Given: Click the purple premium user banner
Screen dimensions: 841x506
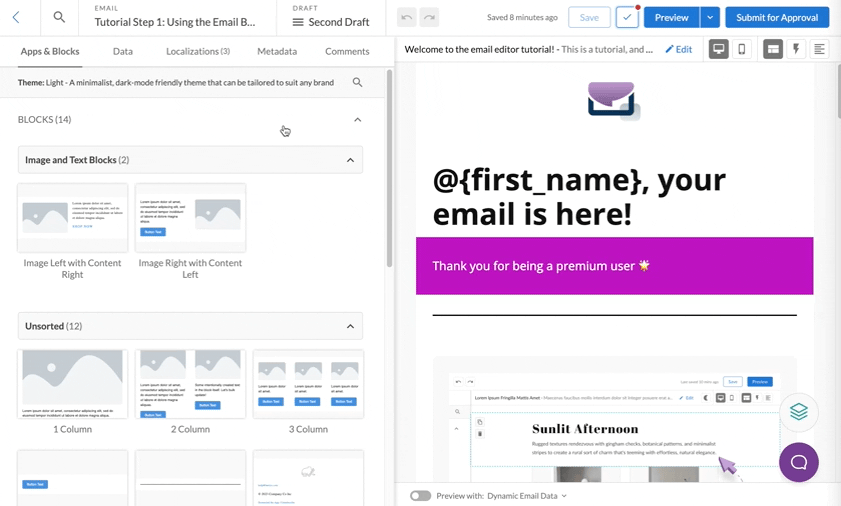Looking at the screenshot, I should click(x=614, y=266).
